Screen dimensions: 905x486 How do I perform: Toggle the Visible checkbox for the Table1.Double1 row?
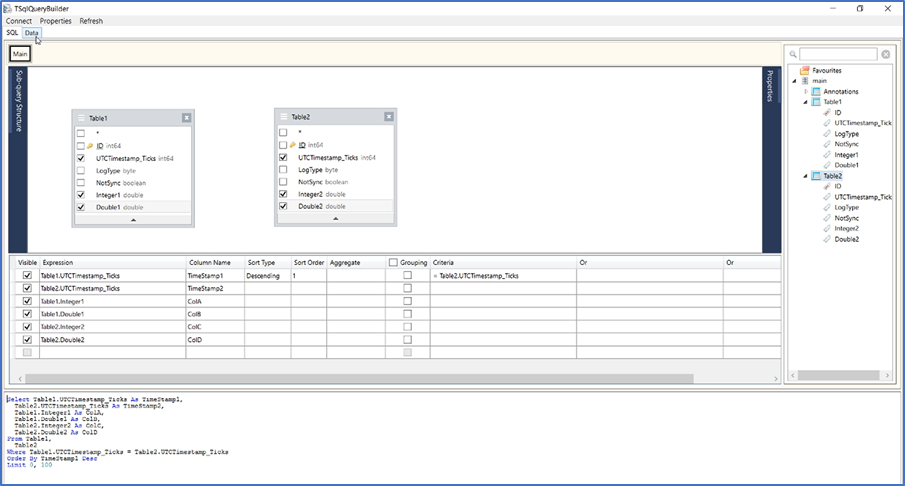pyautogui.click(x=27, y=314)
